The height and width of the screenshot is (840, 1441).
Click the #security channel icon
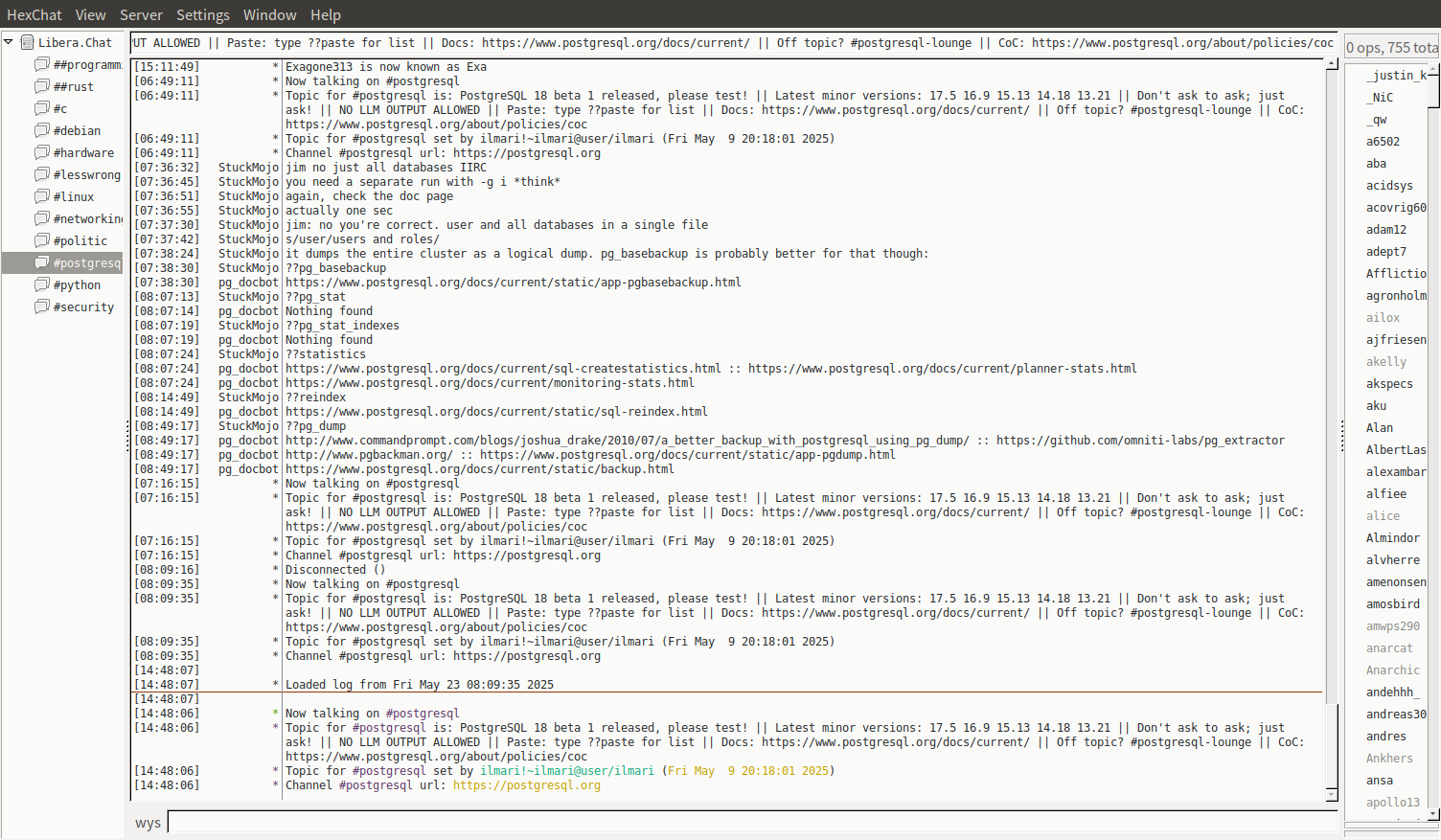[x=42, y=306]
